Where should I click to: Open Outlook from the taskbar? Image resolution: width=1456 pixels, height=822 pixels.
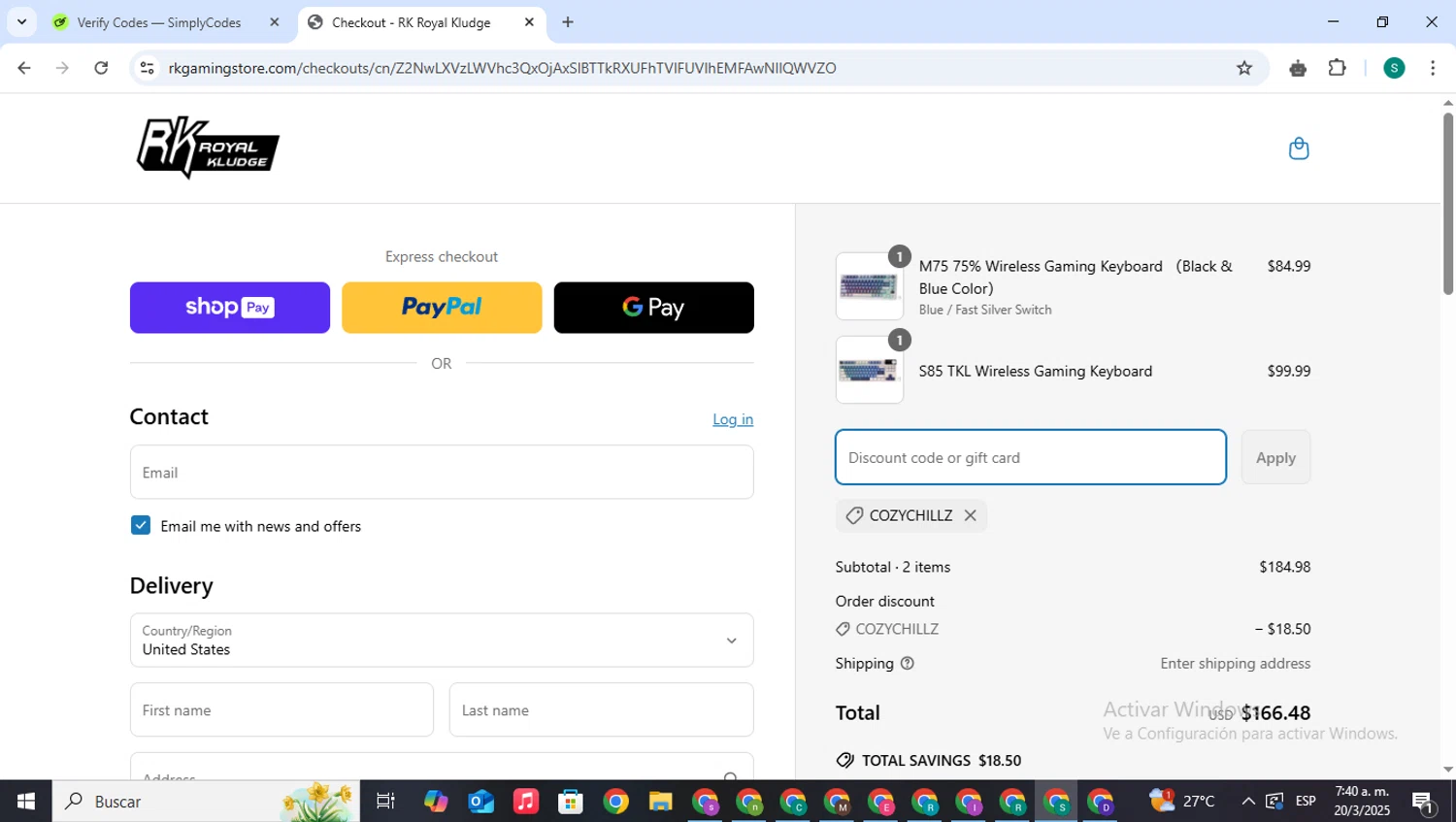pos(481,802)
